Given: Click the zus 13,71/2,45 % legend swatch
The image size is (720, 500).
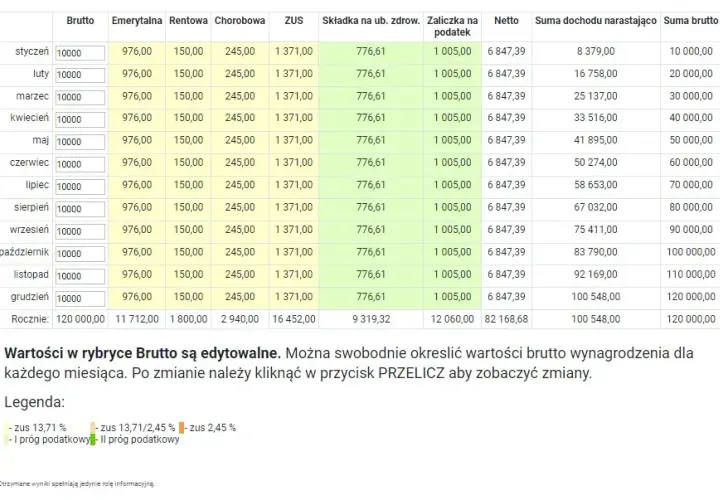Looking at the screenshot, I should click(x=93, y=427).
